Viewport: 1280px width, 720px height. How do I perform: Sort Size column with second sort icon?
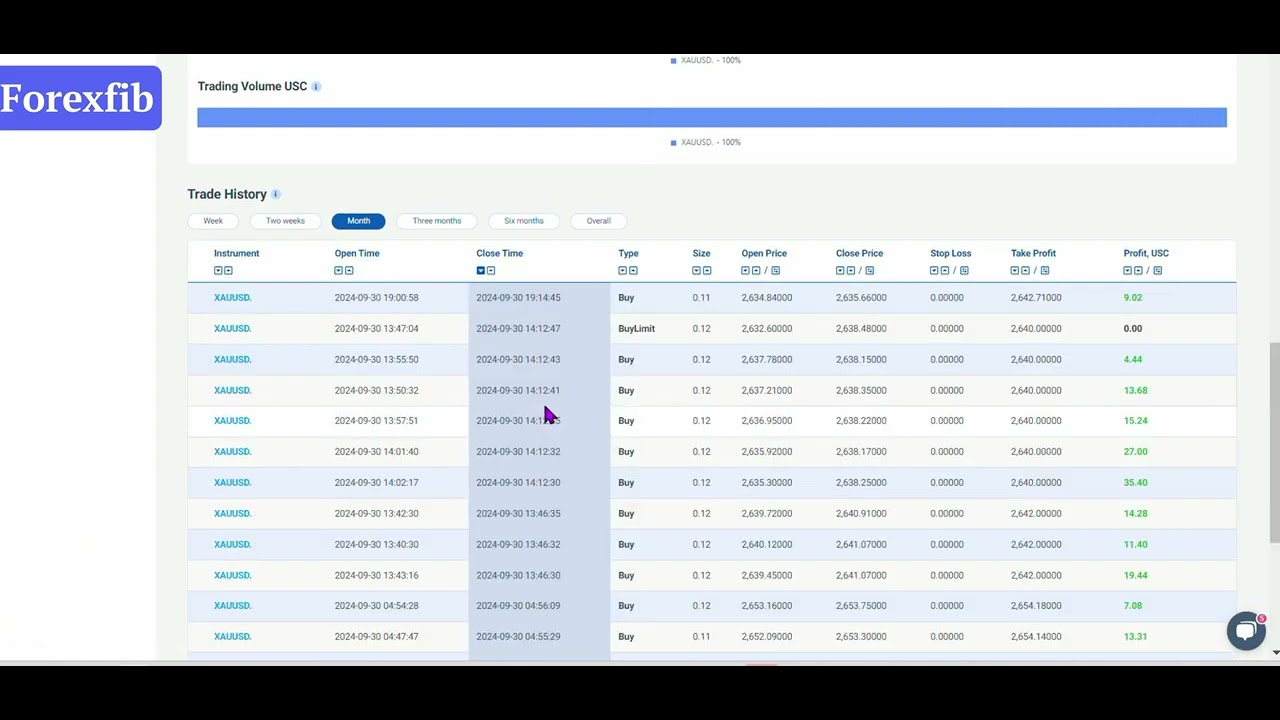[707, 271]
